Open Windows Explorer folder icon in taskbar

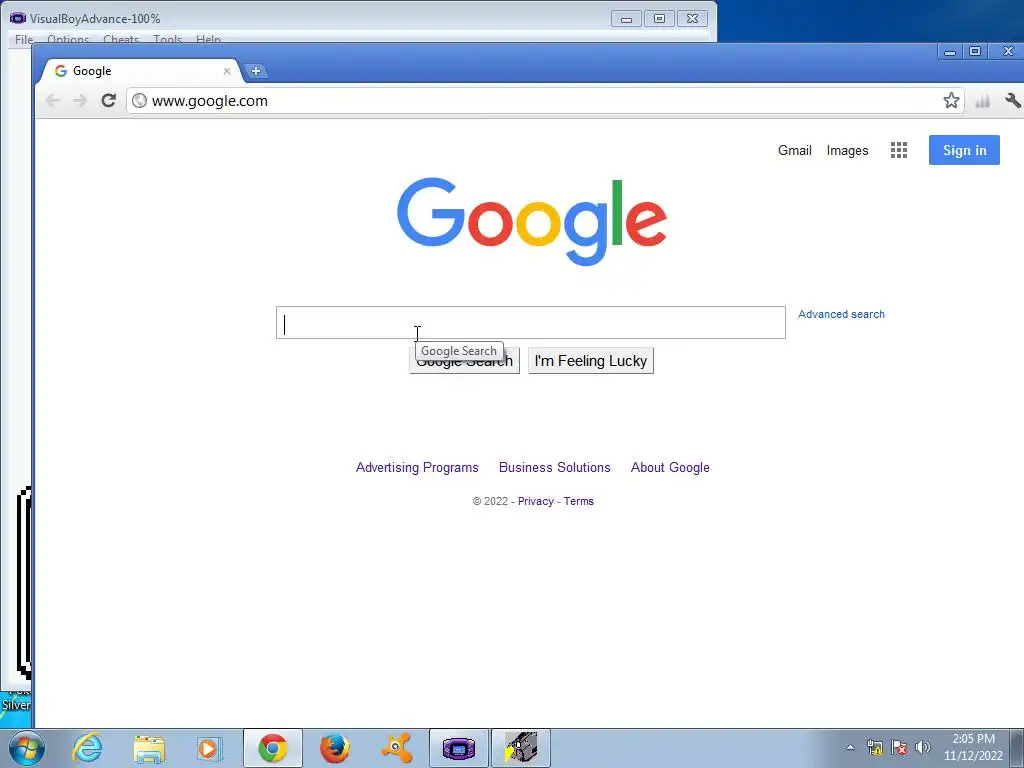pos(149,749)
